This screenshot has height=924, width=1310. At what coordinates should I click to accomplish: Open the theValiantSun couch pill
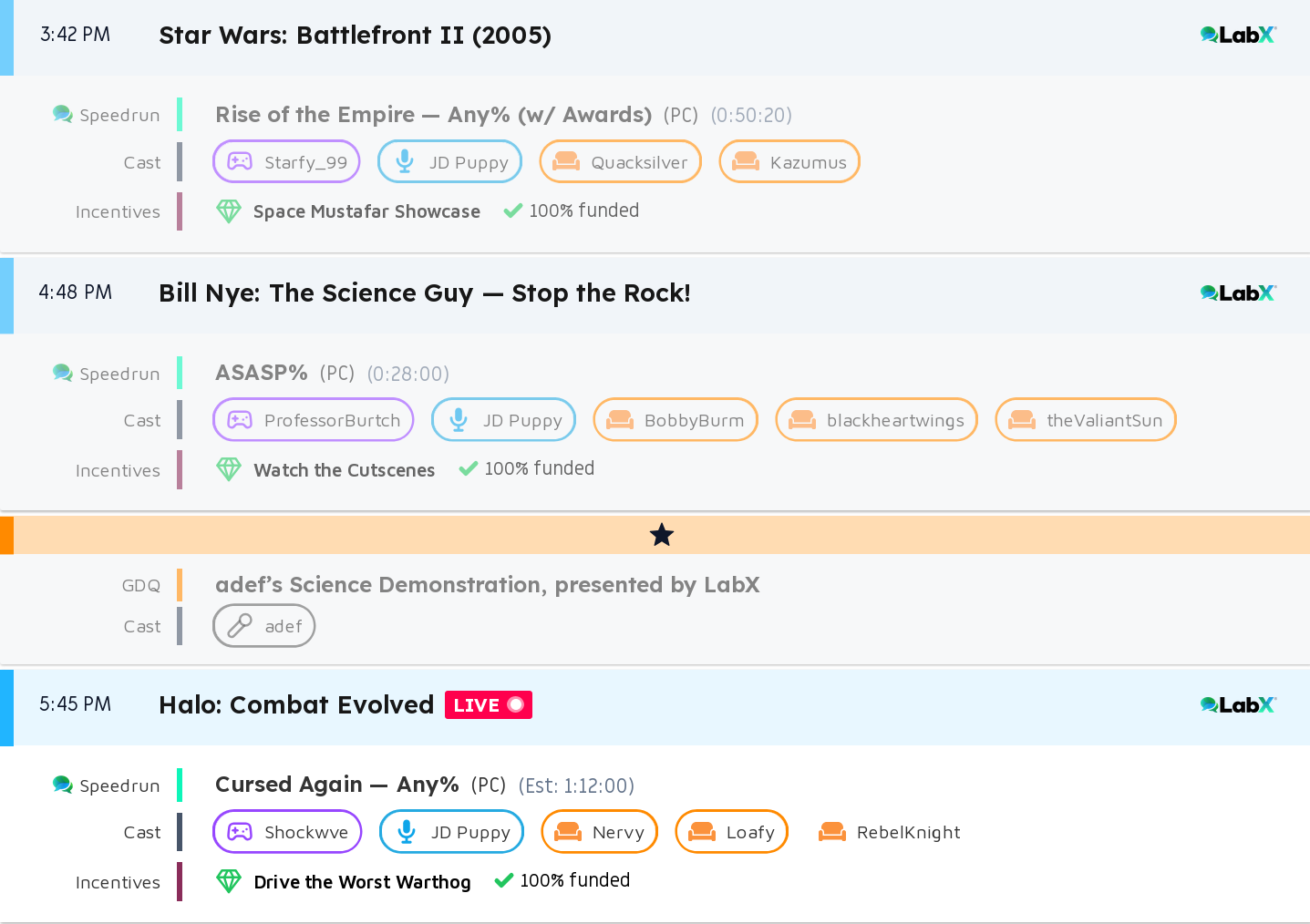click(1086, 419)
